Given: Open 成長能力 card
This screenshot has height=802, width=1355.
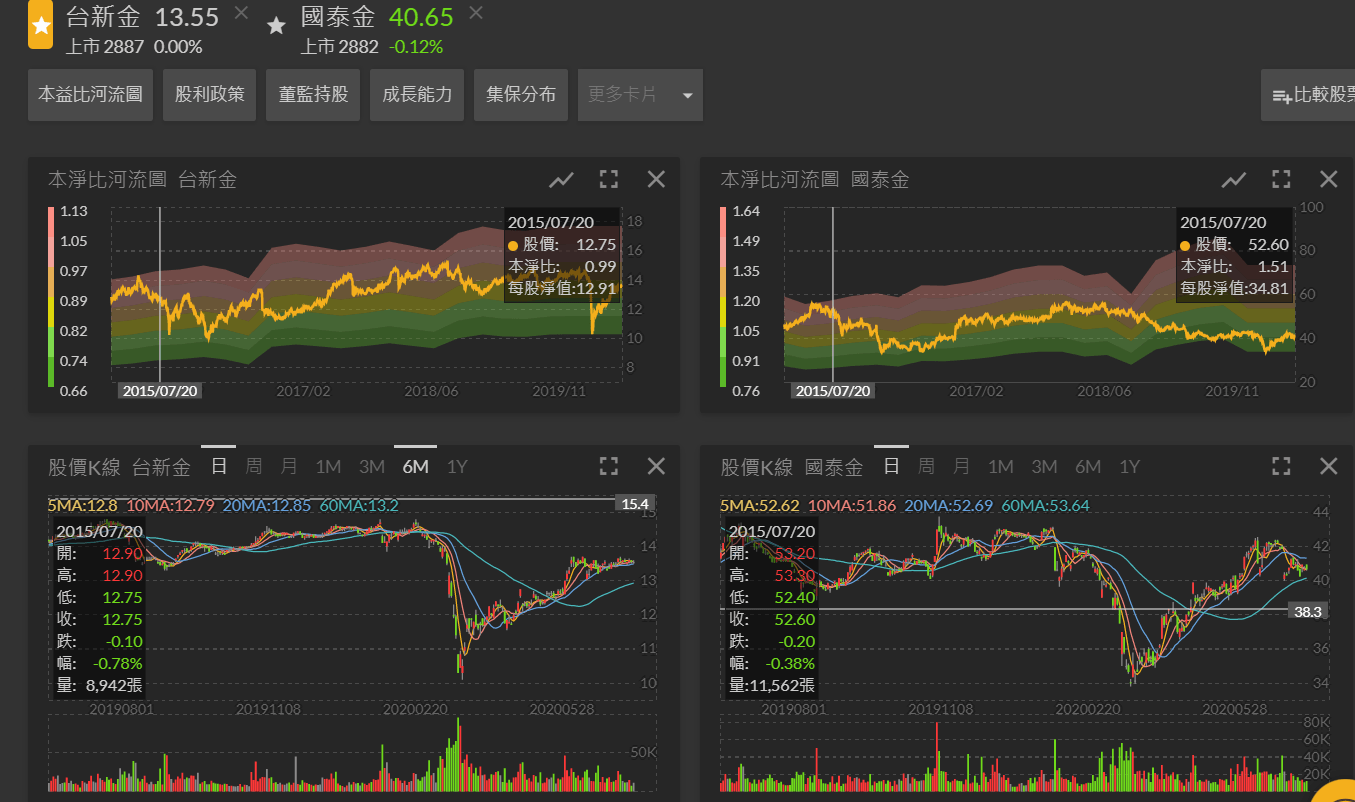Looking at the screenshot, I should click(x=417, y=95).
